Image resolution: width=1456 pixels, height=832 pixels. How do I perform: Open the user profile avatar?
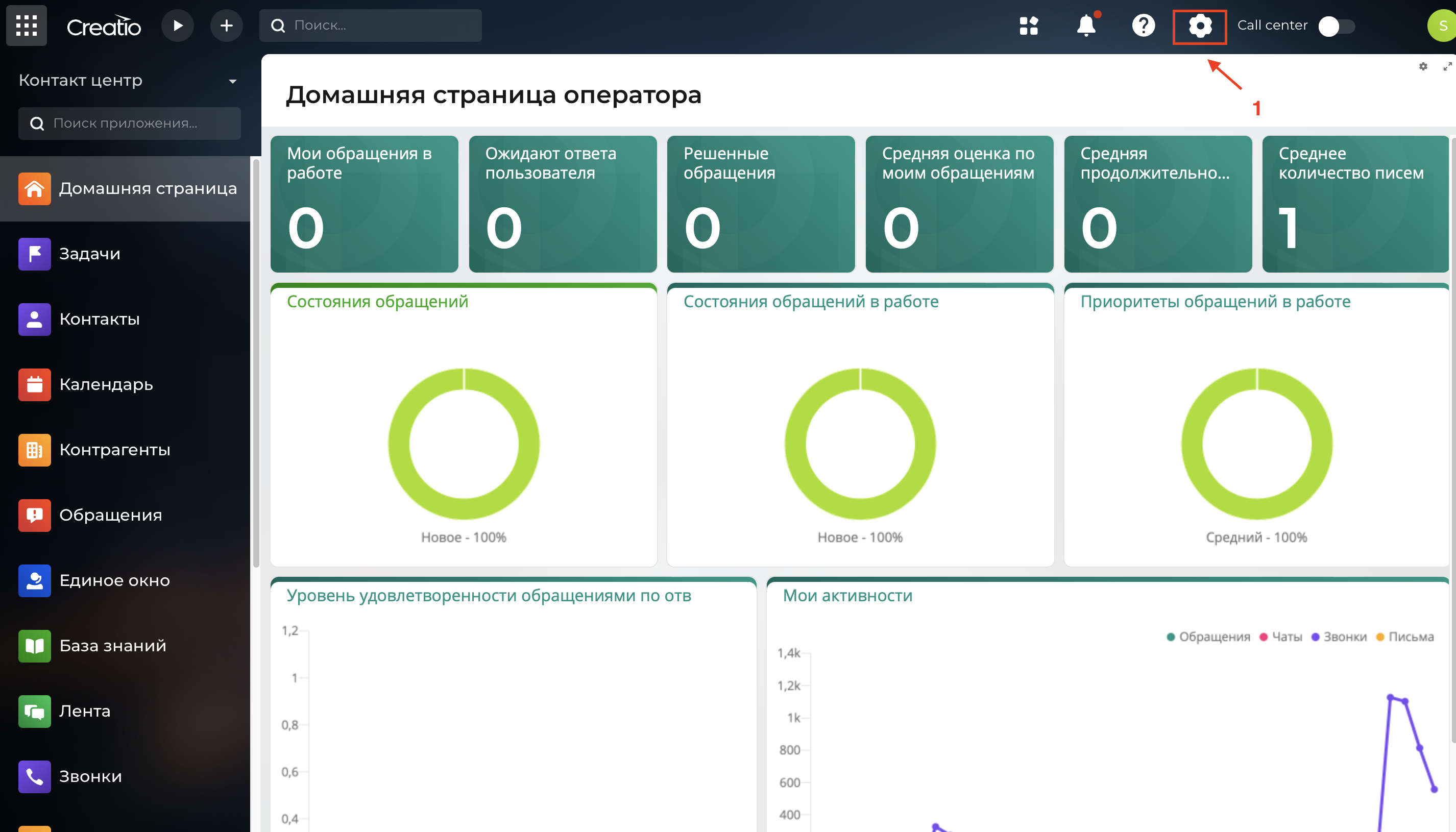[1442, 26]
